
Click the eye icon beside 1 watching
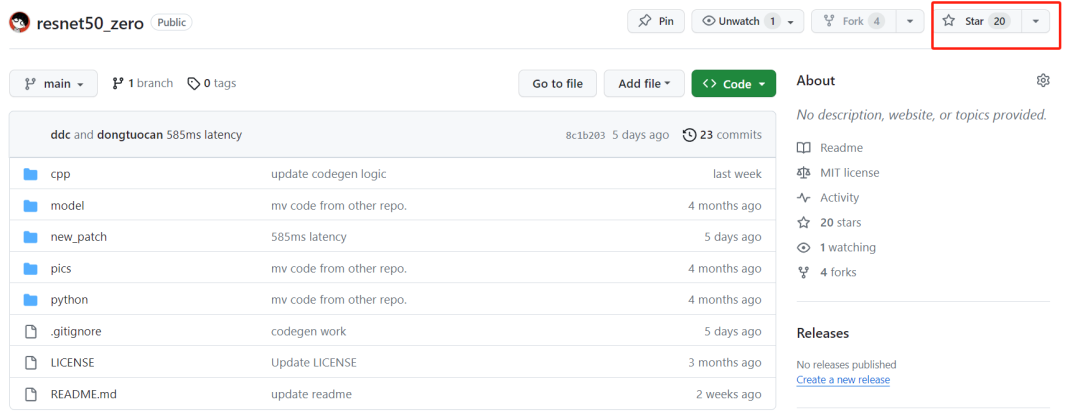tap(803, 247)
